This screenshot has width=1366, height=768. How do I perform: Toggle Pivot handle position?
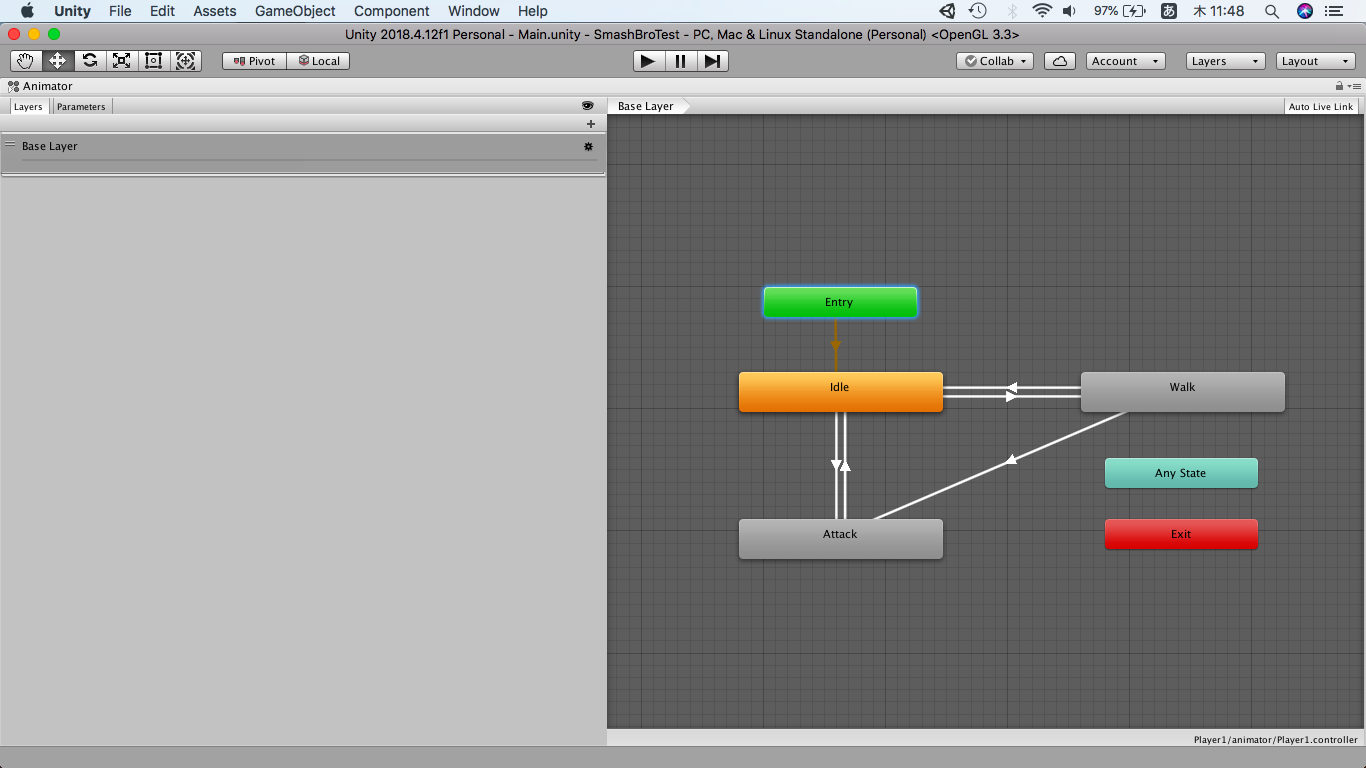[x=254, y=61]
